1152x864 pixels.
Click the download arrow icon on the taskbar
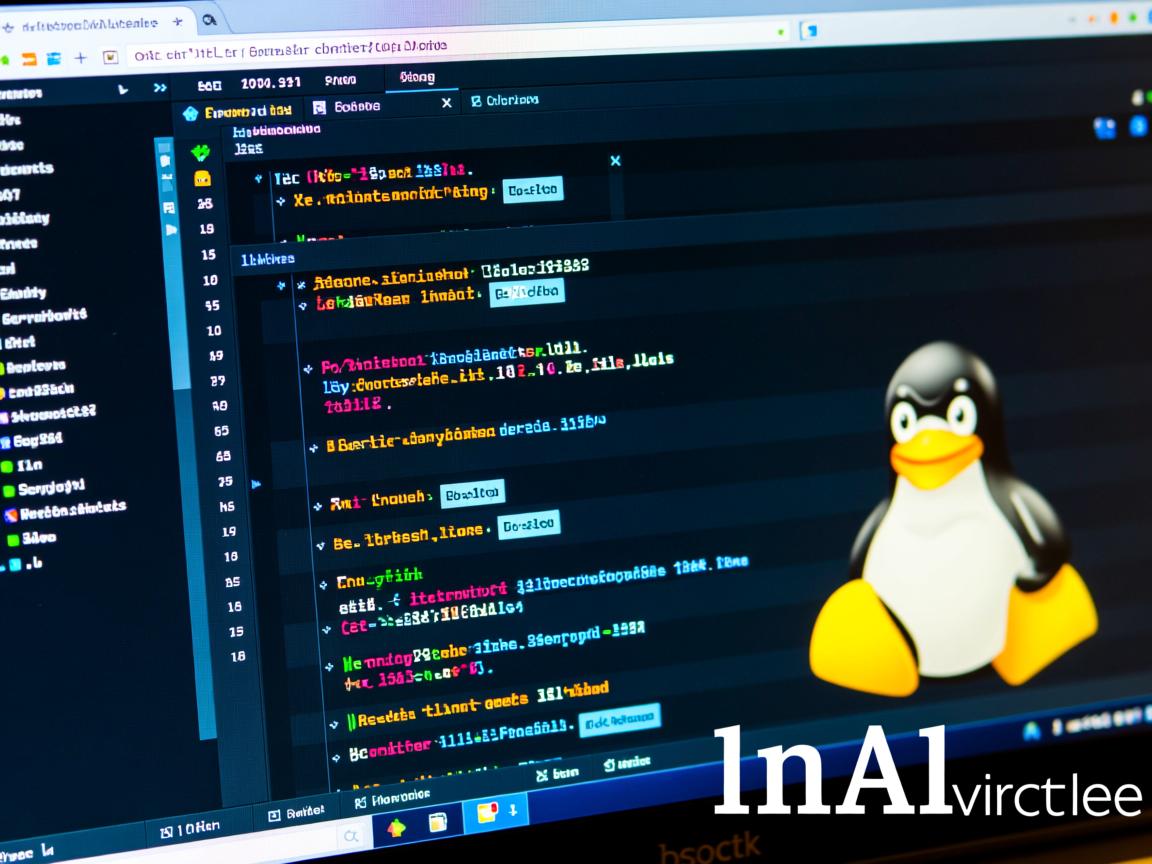(512, 811)
